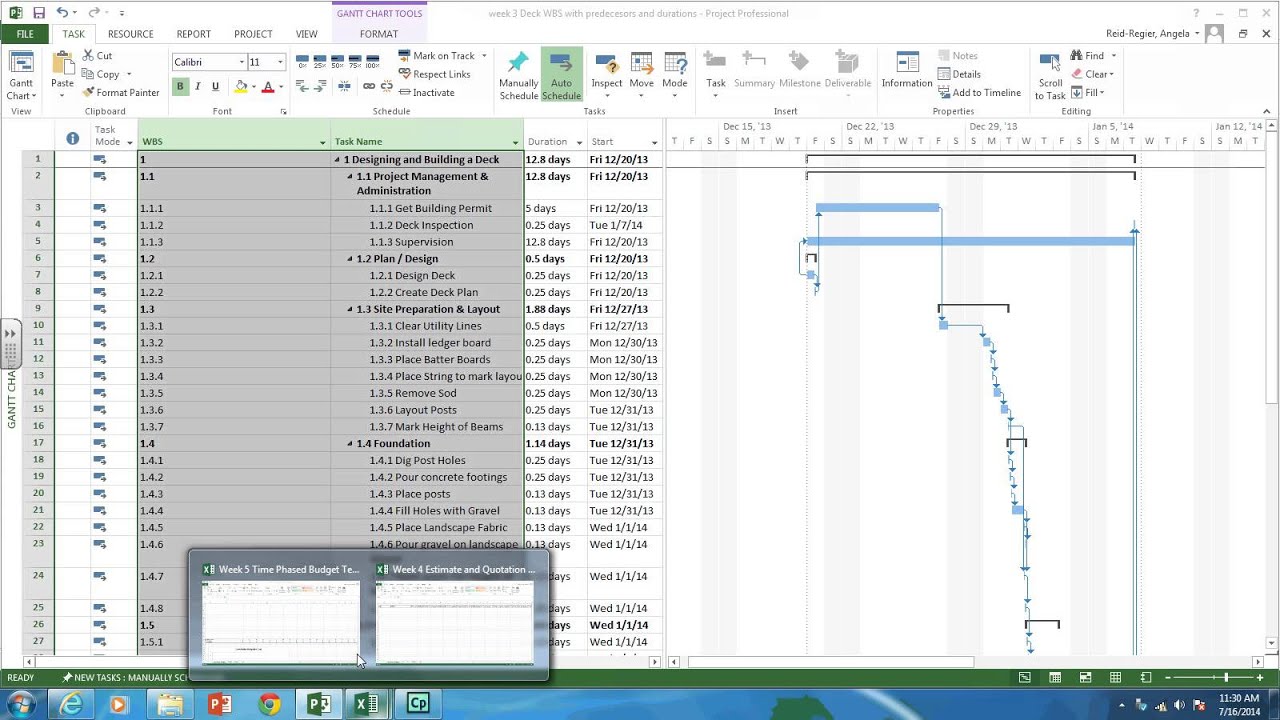The width and height of the screenshot is (1280, 720).
Task: Switch to Team Planner view in status bar
Action: tap(1085, 678)
